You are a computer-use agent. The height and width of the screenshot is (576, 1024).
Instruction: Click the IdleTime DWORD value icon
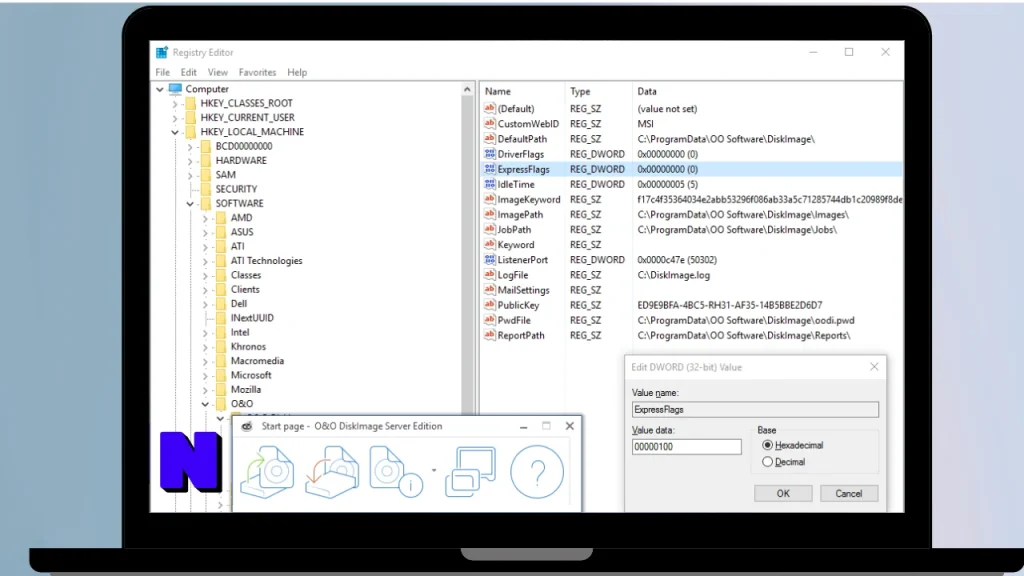click(490, 184)
